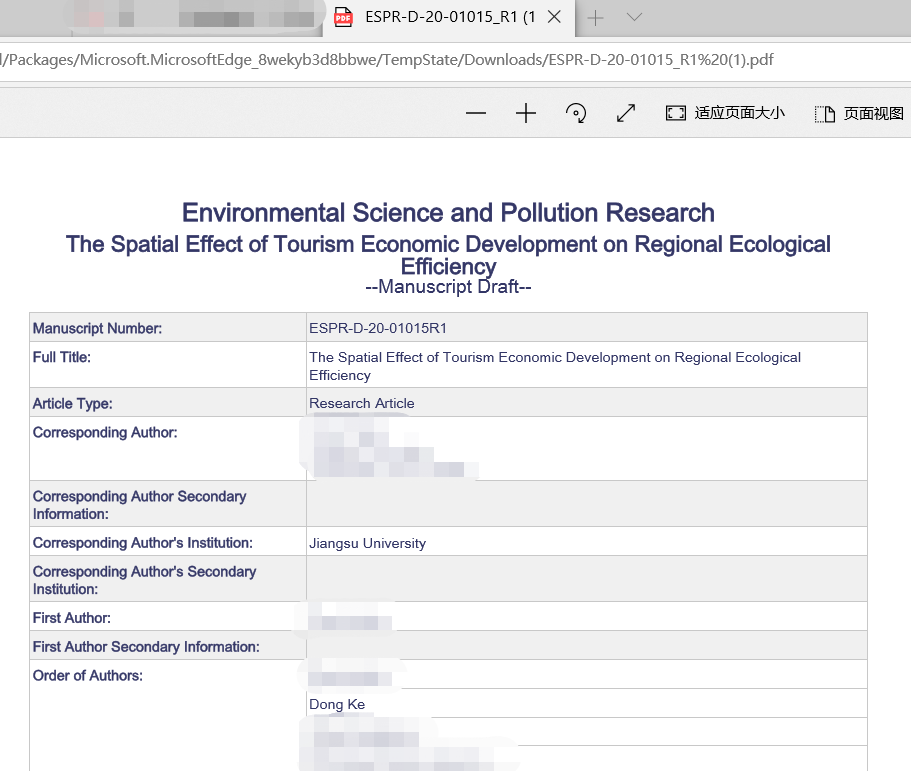Click the address bar file path

click(388, 60)
